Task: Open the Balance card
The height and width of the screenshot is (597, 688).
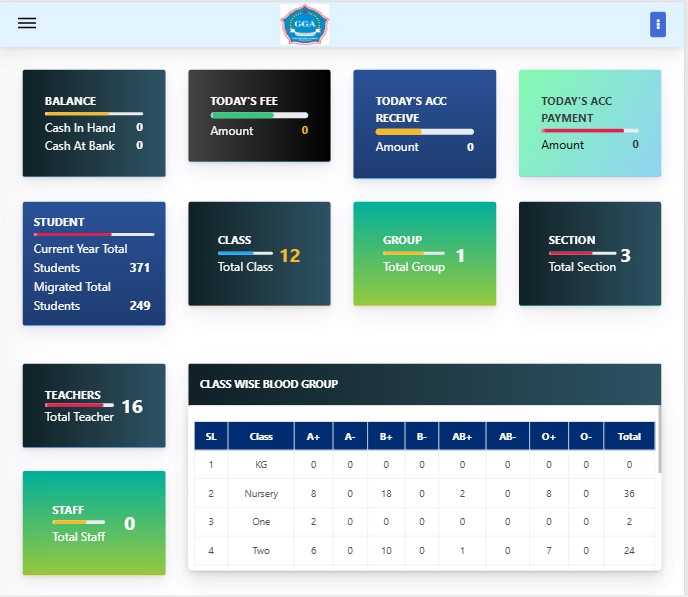Action: coord(94,123)
